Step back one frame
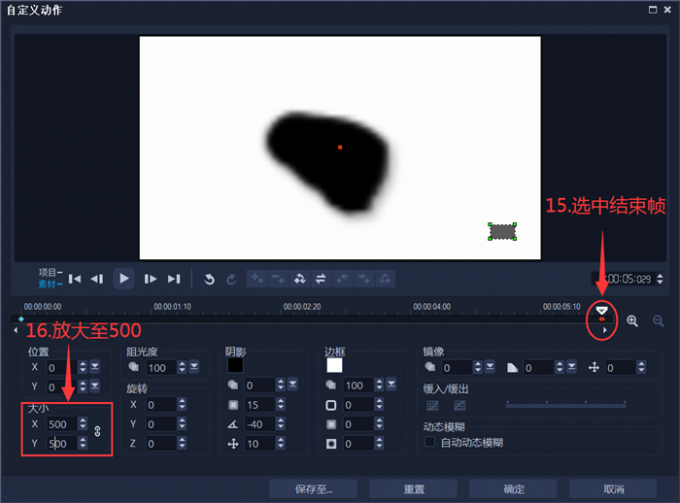This screenshot has width=680, height=503. (x=97, y=279)
